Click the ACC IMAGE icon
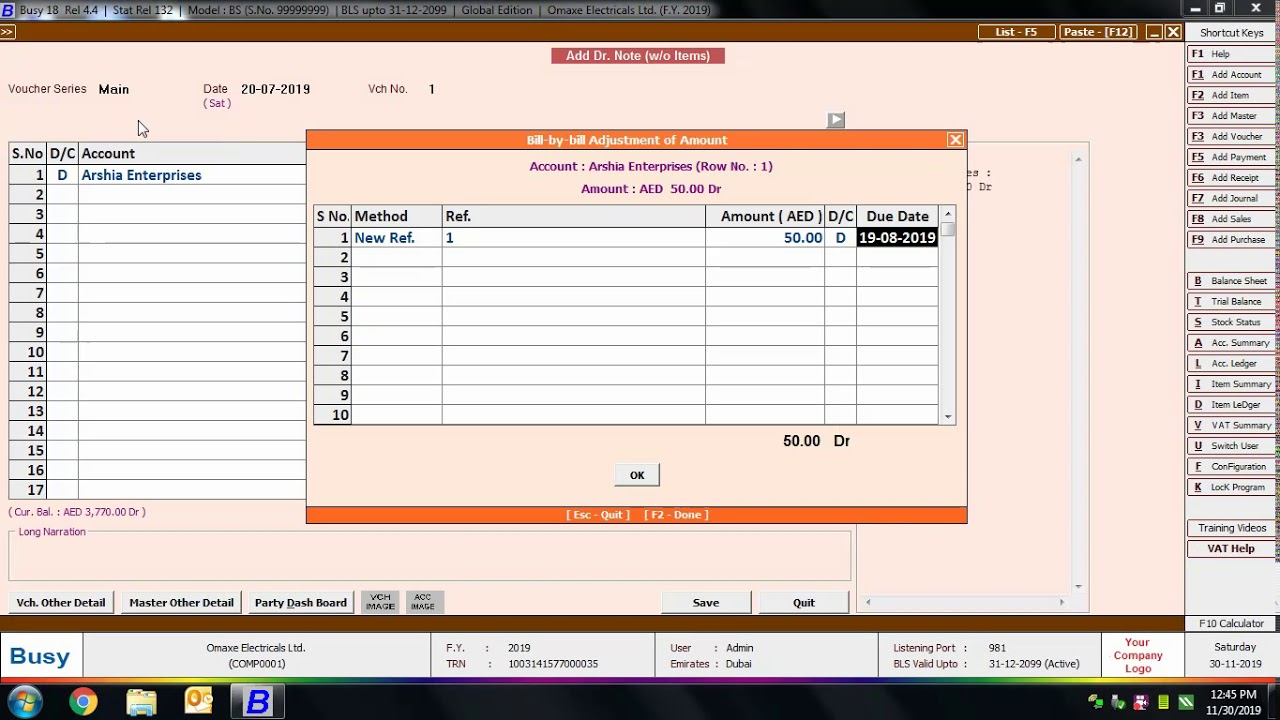This screenshot has height=720, width=1280. pyautogui.click(x=423, y=602)
